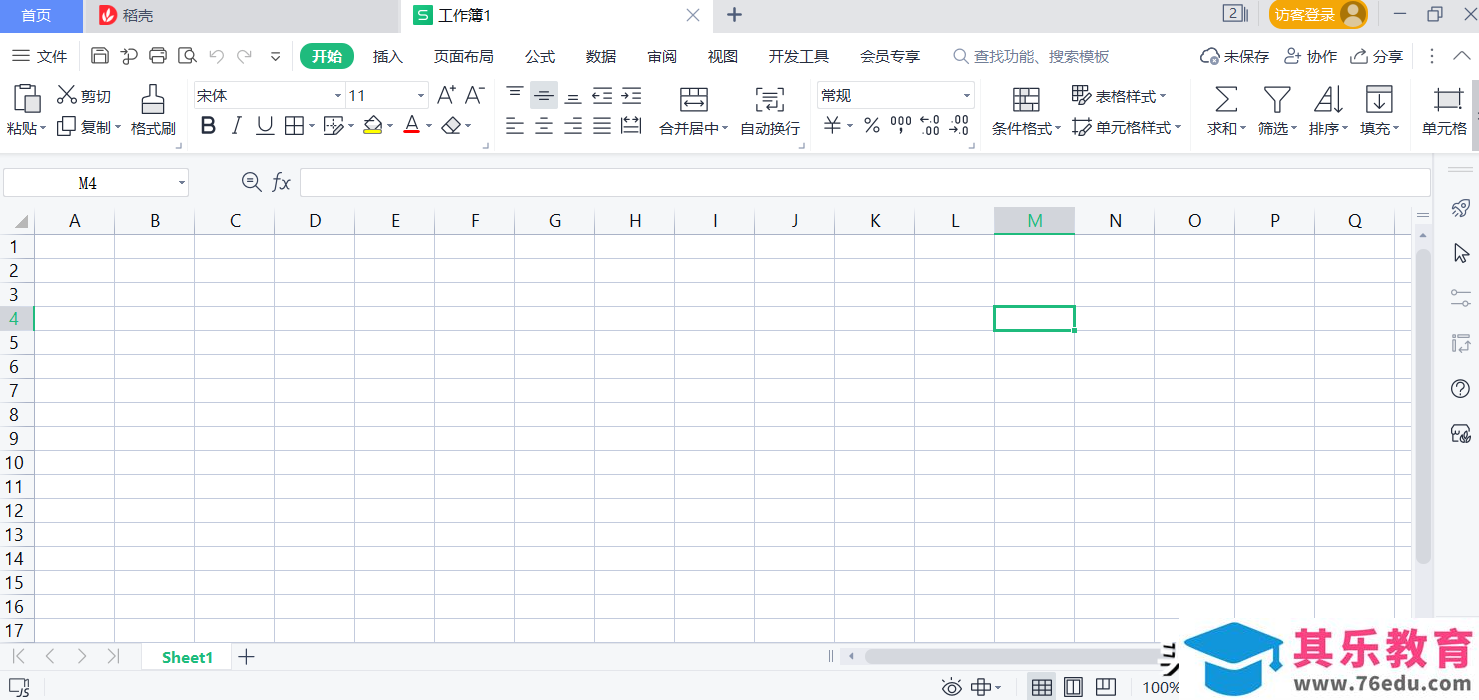The height and width of the screenshot is (700, 1479).
Task: Decrease font size with the A- icon
Action: 476,95
